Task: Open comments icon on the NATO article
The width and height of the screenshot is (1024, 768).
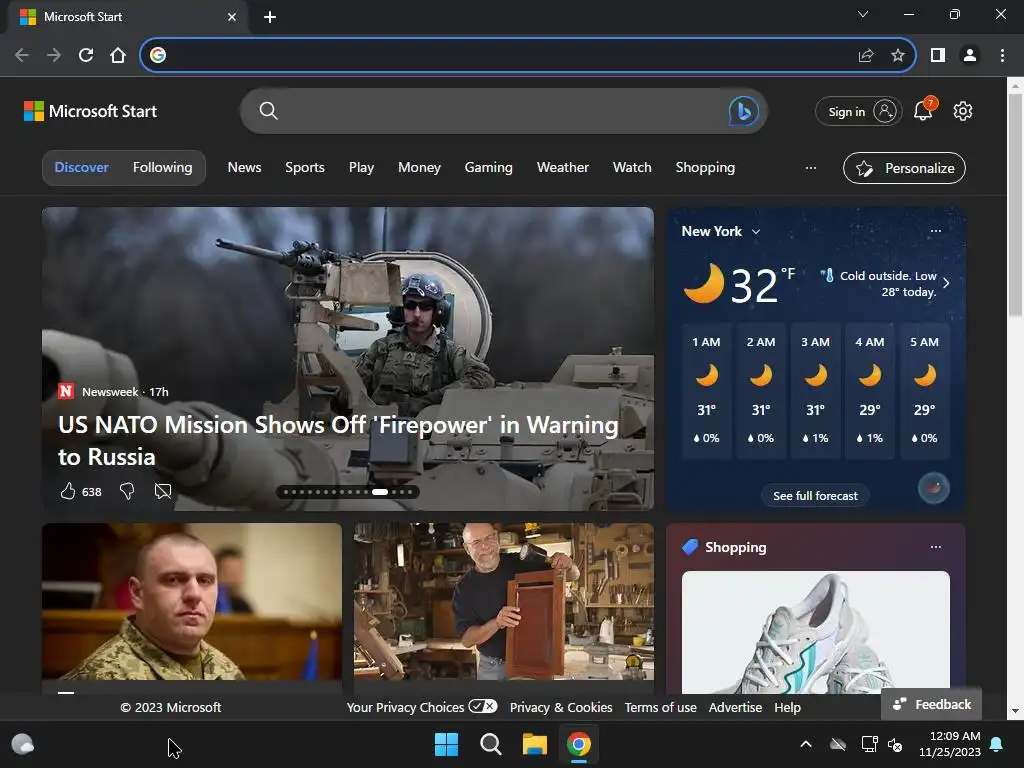Action: (x=163, y=491)
